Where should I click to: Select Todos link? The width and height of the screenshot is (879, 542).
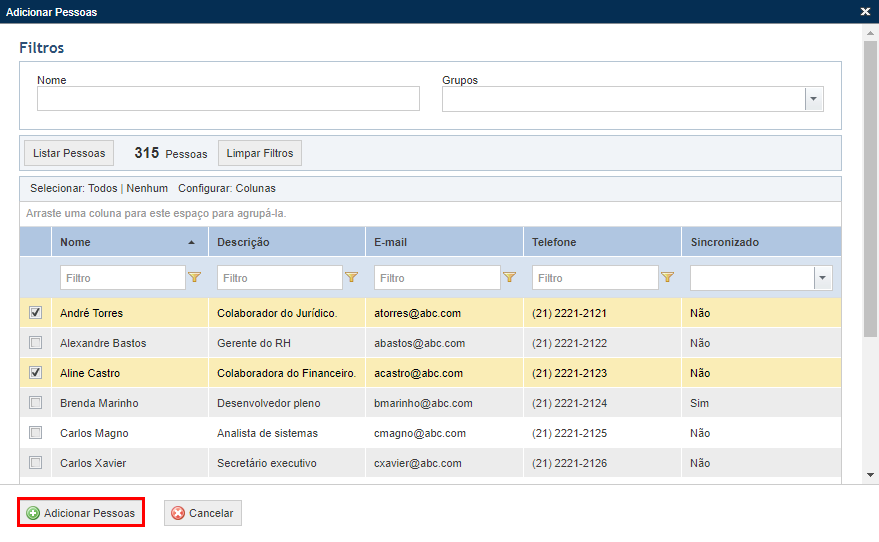pyautogui.click(x=103, y=188)
